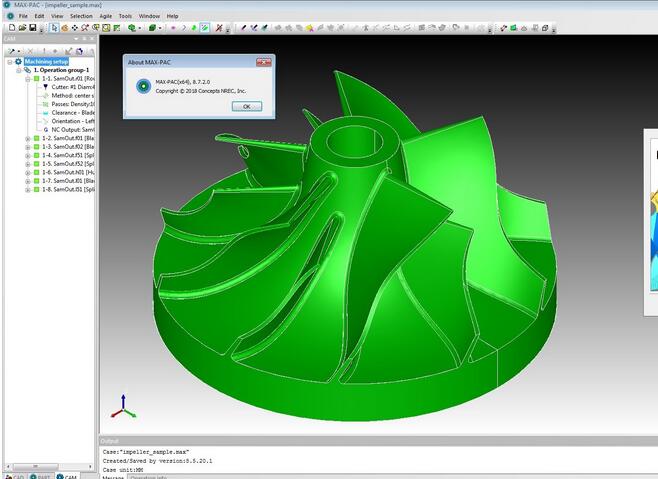The image size is (658, 479).
Task: Click the green grid view icon
Action: coord(117,28)
